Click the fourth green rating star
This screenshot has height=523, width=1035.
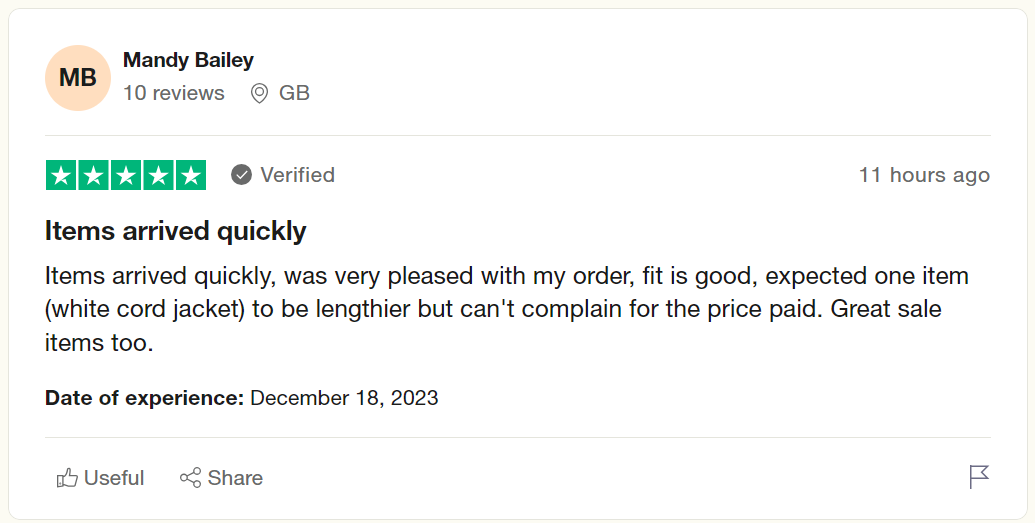tap(158, 176)
